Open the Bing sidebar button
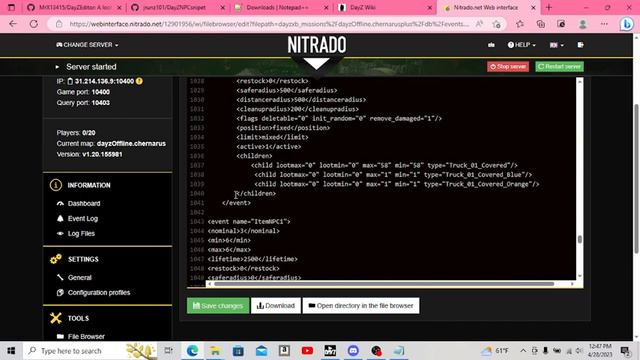 627,24
